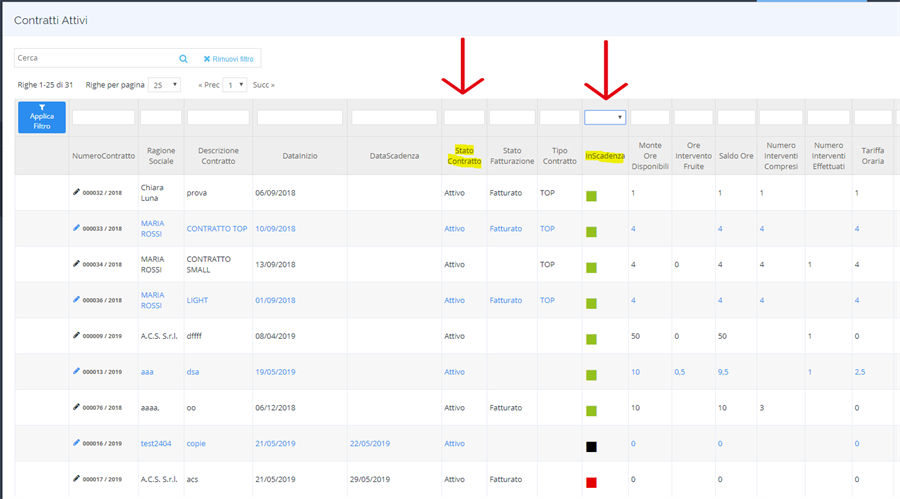This screenshot has height=499, width=900.
Task: Sort by DataInizio column header
Action: pos(300,156)
